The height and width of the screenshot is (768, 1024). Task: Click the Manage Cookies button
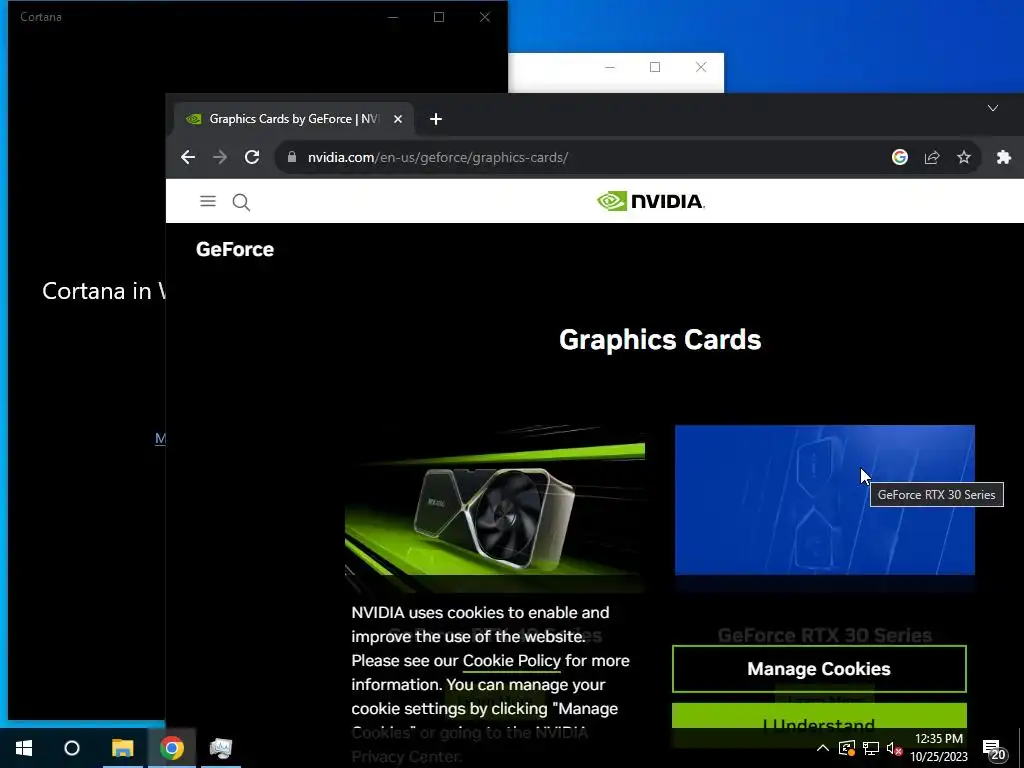click(x=819, y=669)
